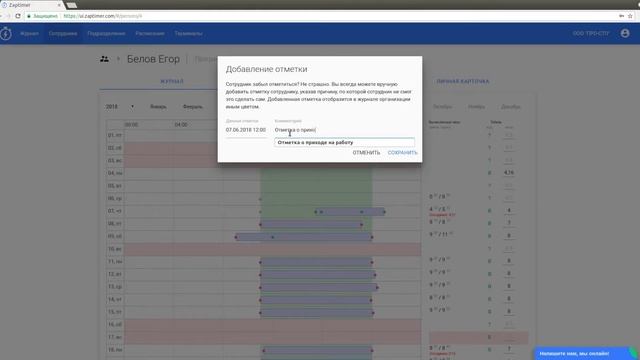This screenshot has width=640, height=360.
Task: Click the key icon in the address bar
Action: pos(621,16)
